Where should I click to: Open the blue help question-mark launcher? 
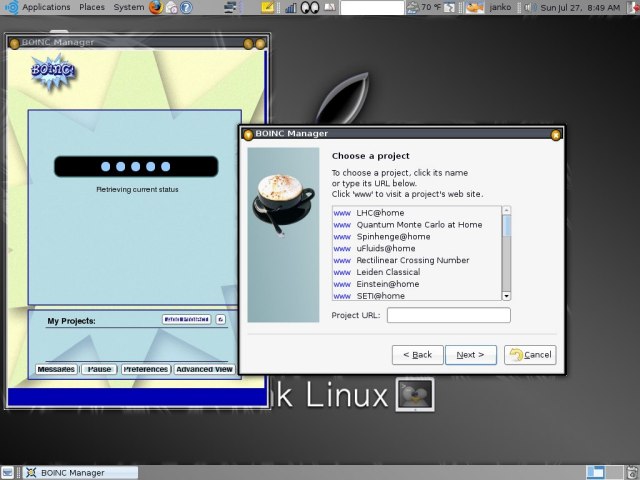coord(186,7)
